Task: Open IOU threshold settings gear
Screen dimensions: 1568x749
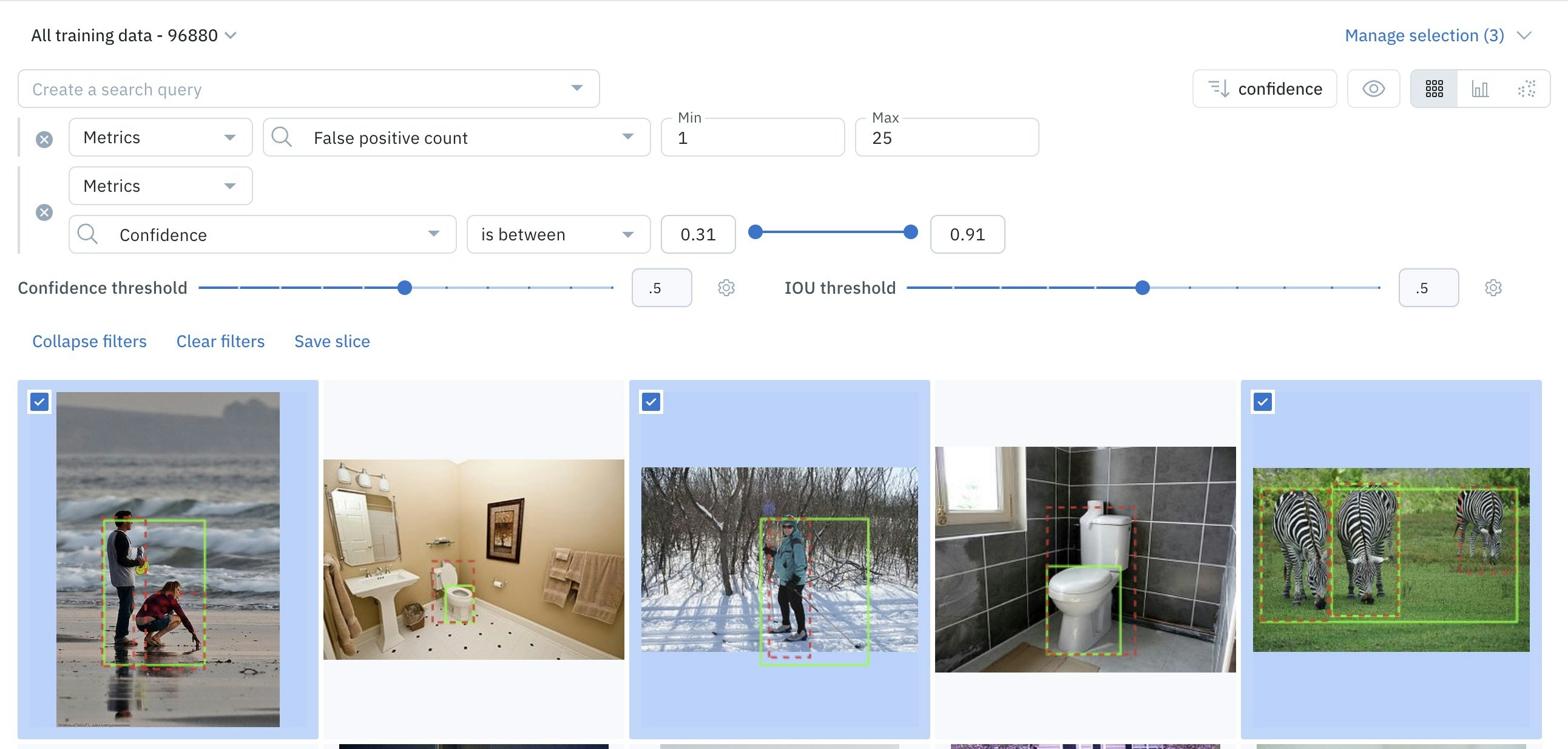Action: [x=1493, y=288]
